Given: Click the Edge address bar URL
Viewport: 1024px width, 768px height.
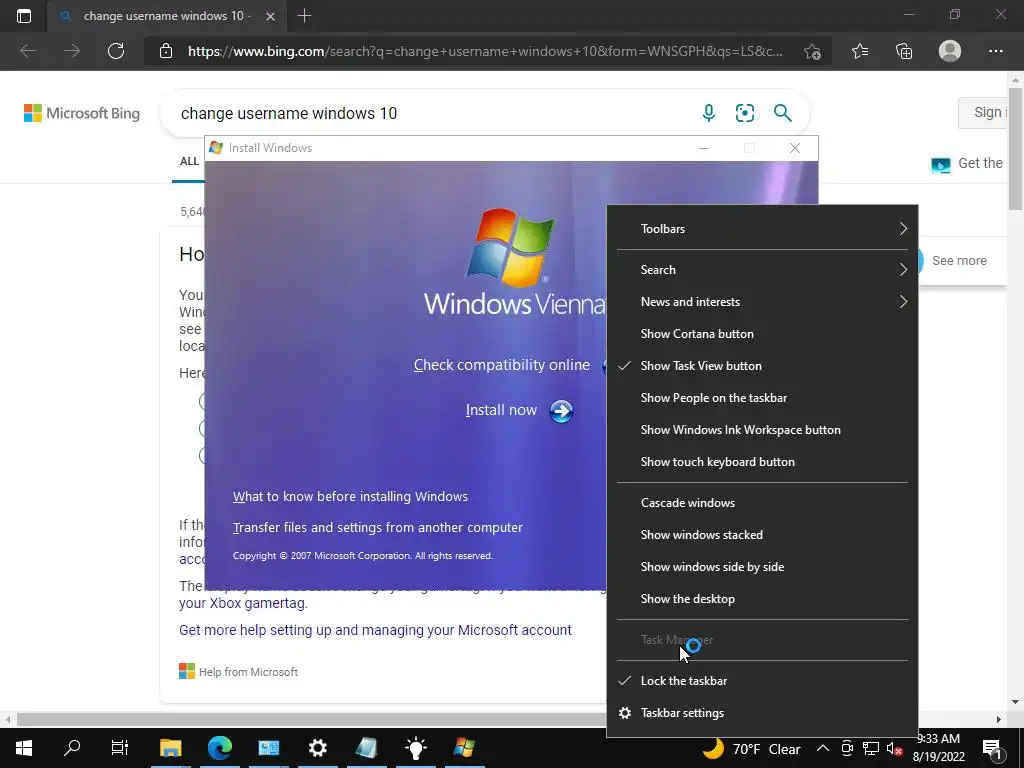Looking at the screenshot, I should [x=485, y=51].
